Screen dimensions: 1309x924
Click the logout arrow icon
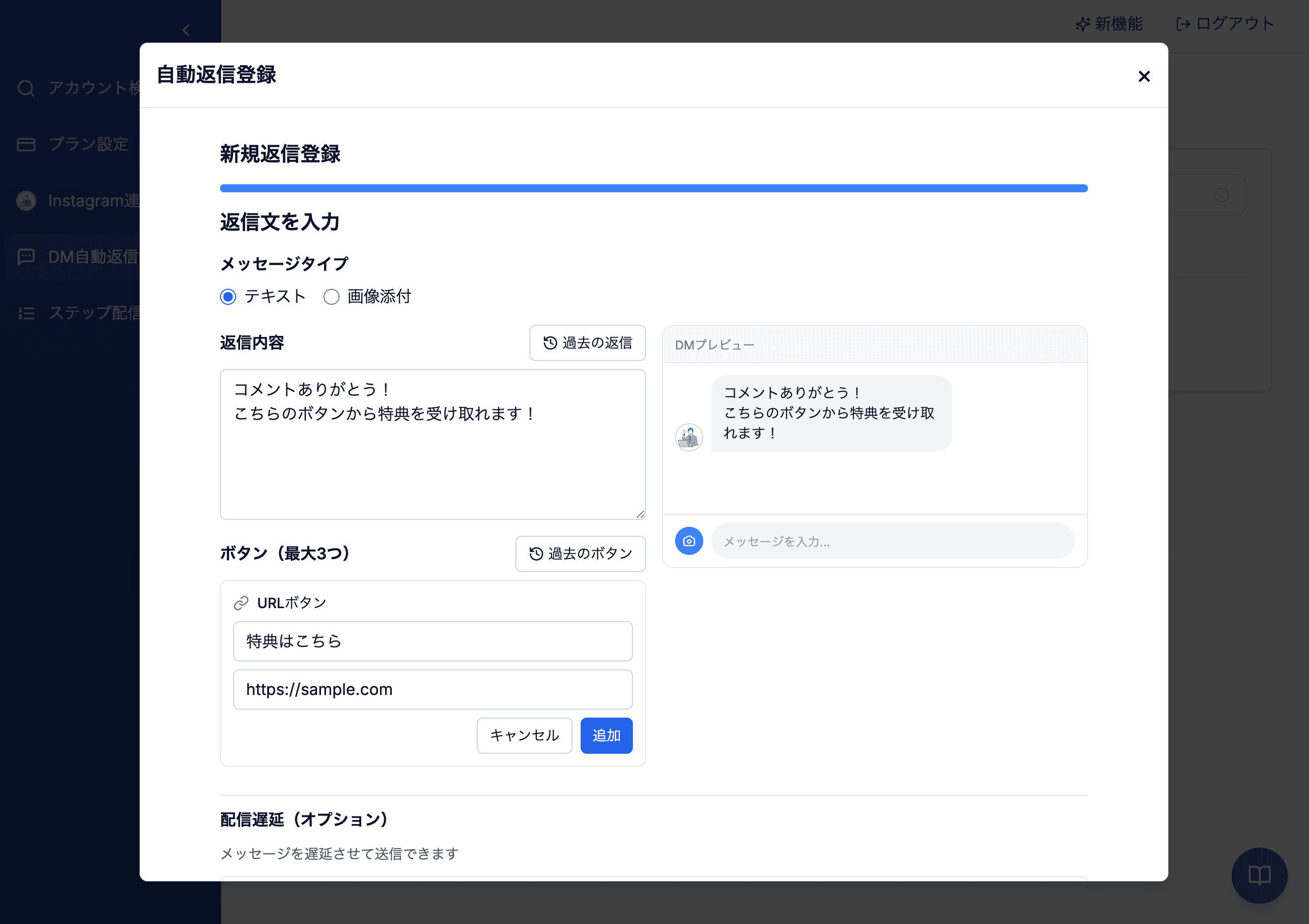click(1183, 24)
